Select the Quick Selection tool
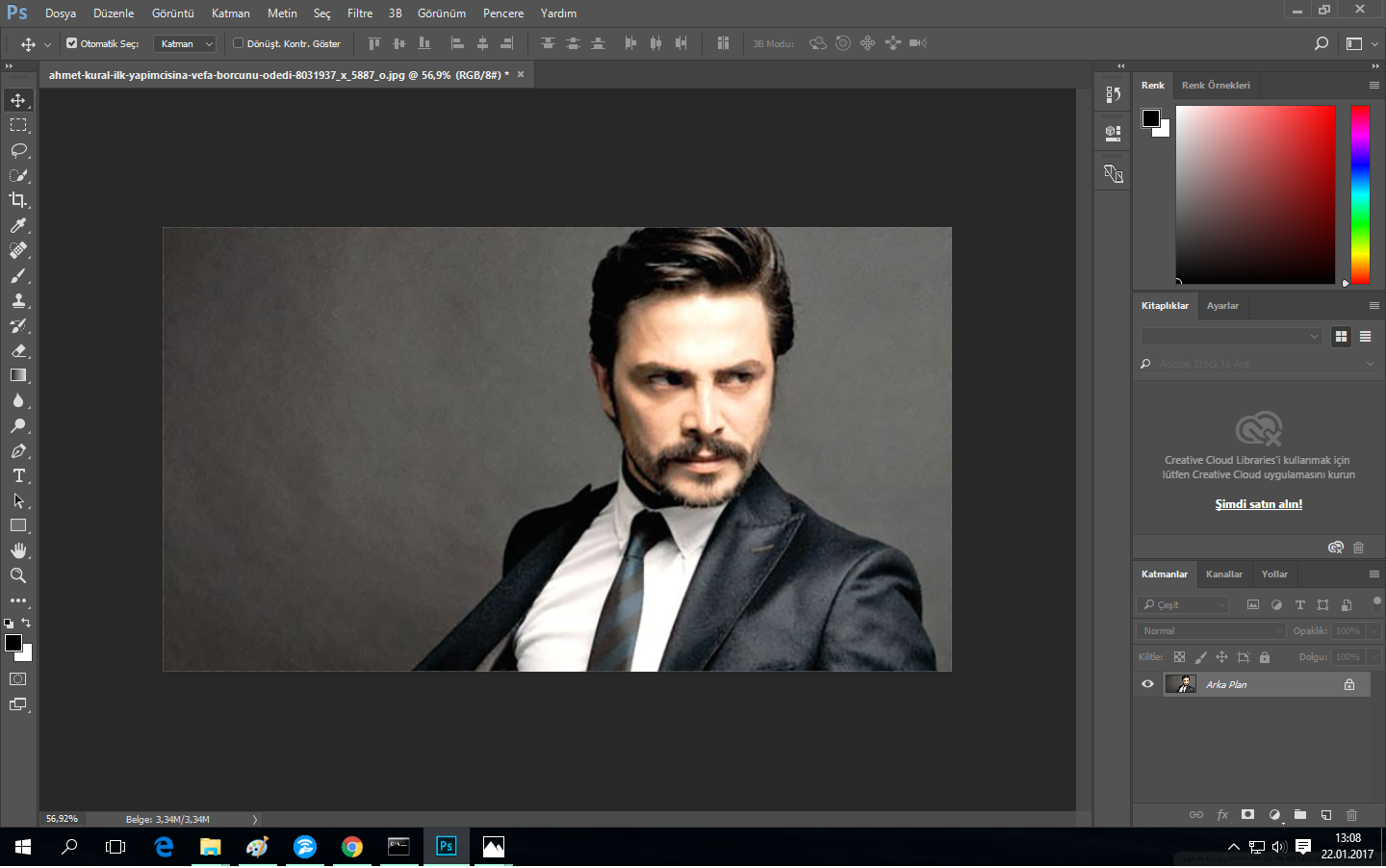 [x=18, y=175]
